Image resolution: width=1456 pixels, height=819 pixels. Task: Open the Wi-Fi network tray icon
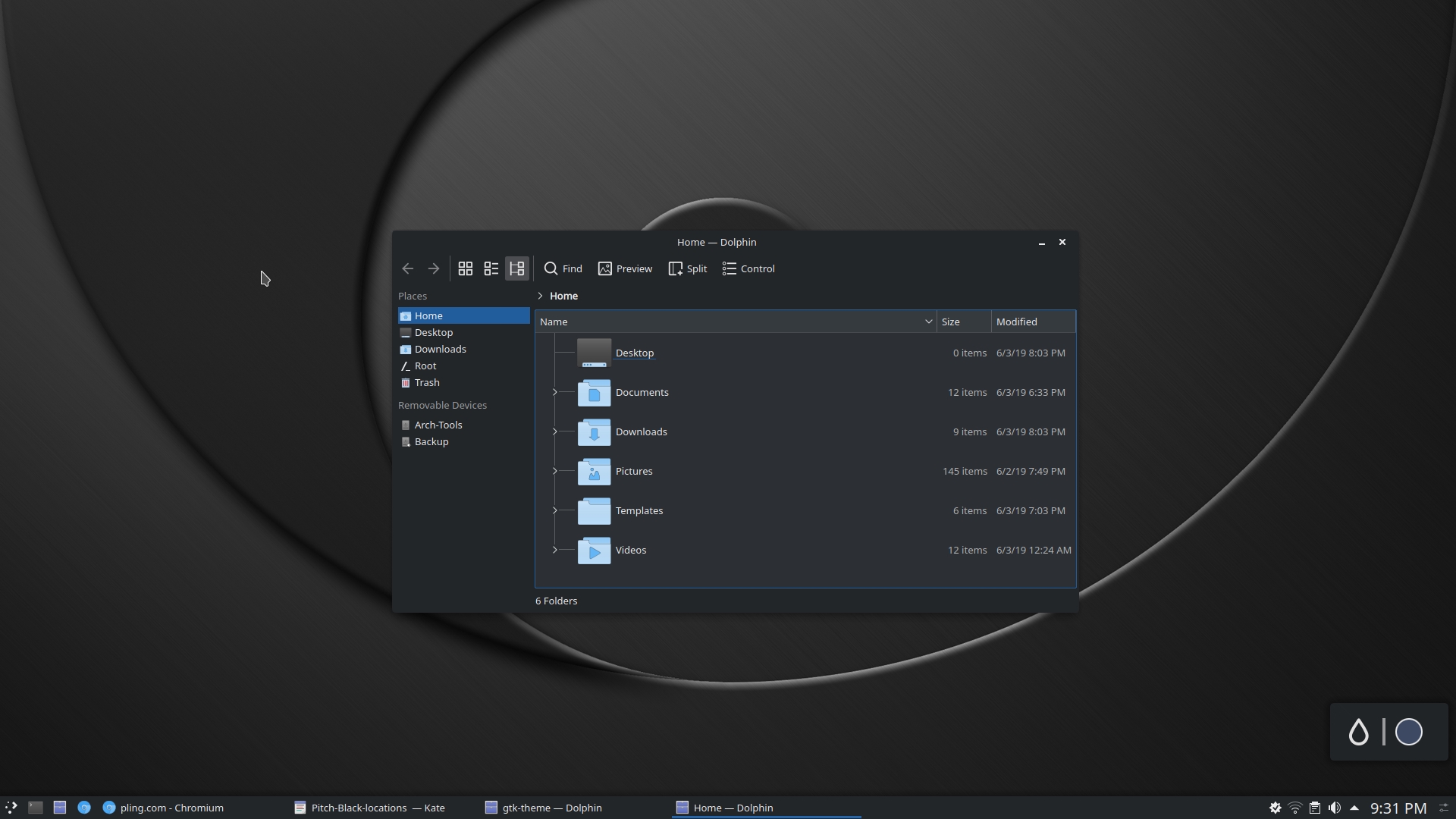click(1295, 808)
